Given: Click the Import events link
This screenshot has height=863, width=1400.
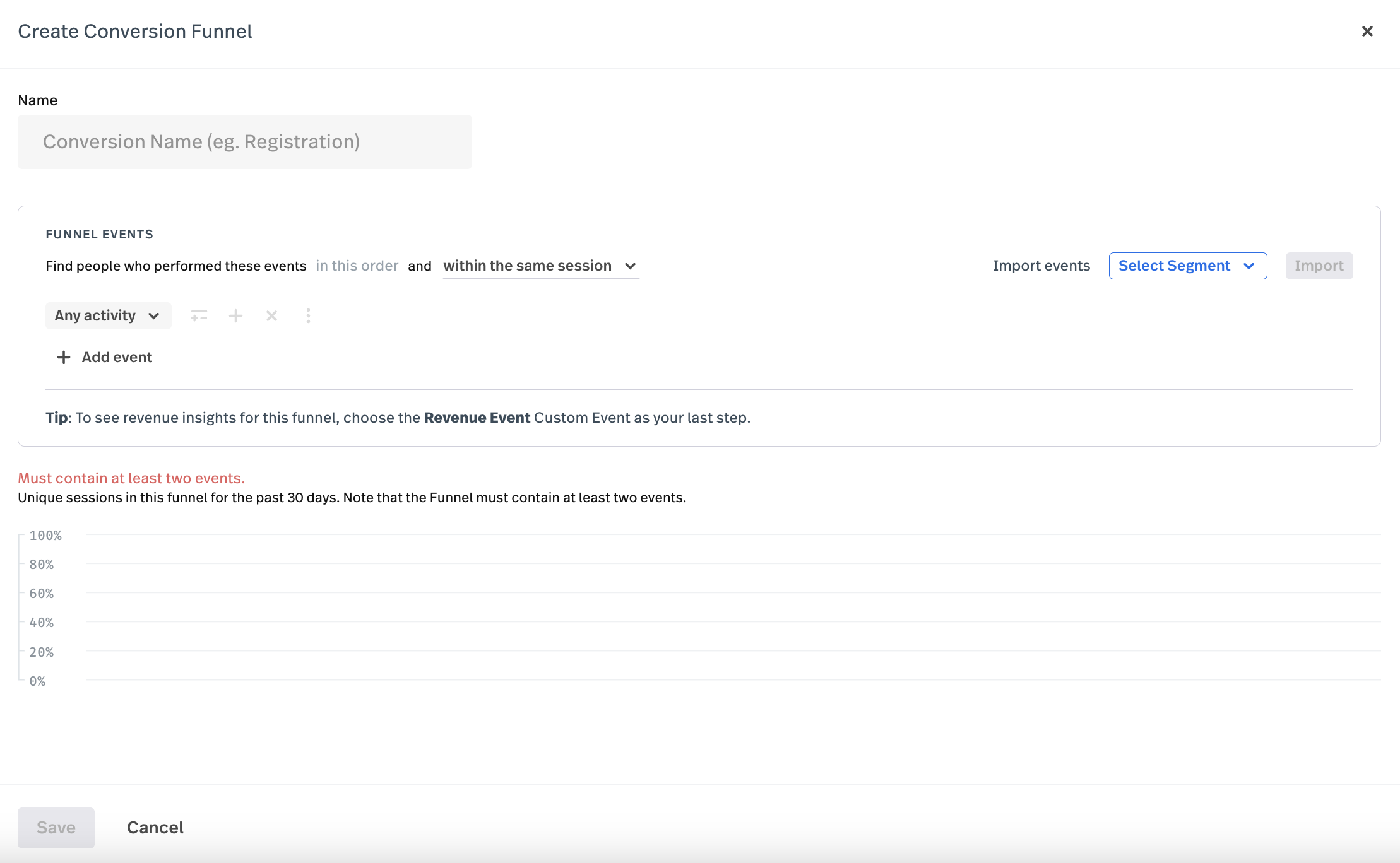Looking at the screenshot, I should point(1041,266).
